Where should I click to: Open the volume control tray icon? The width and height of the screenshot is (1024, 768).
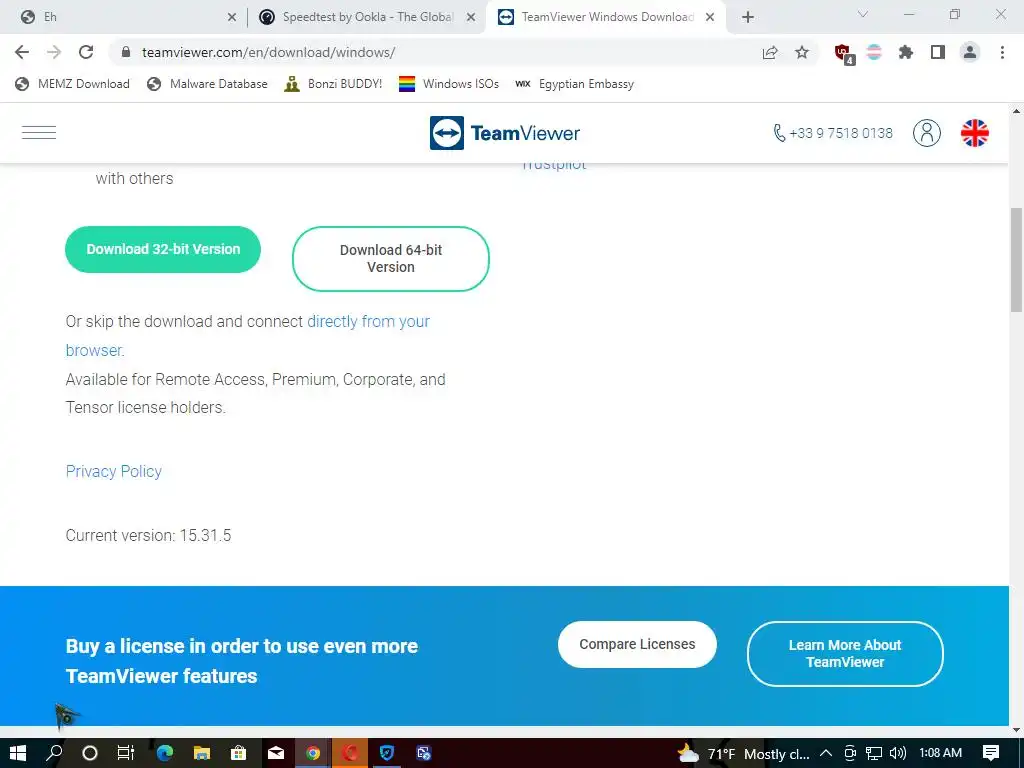[x=898, y=754]
